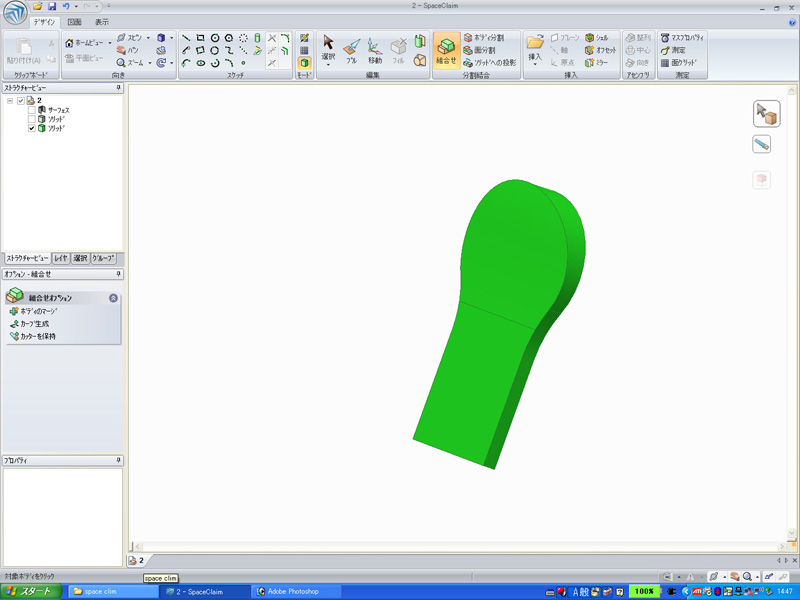Viewport: 800px width, 600px height.
Task: Open the レイヤ panel tab
Action: [61, 258]
